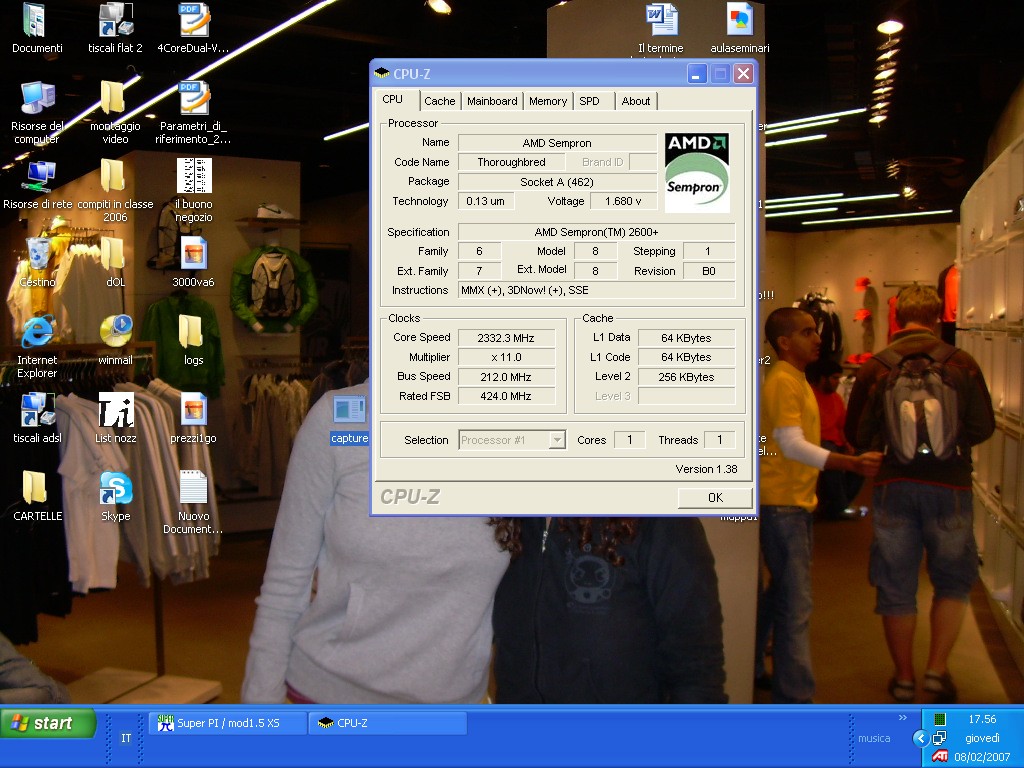
Task: Click the Thoroughbred code name field
Action: (511, 162)
